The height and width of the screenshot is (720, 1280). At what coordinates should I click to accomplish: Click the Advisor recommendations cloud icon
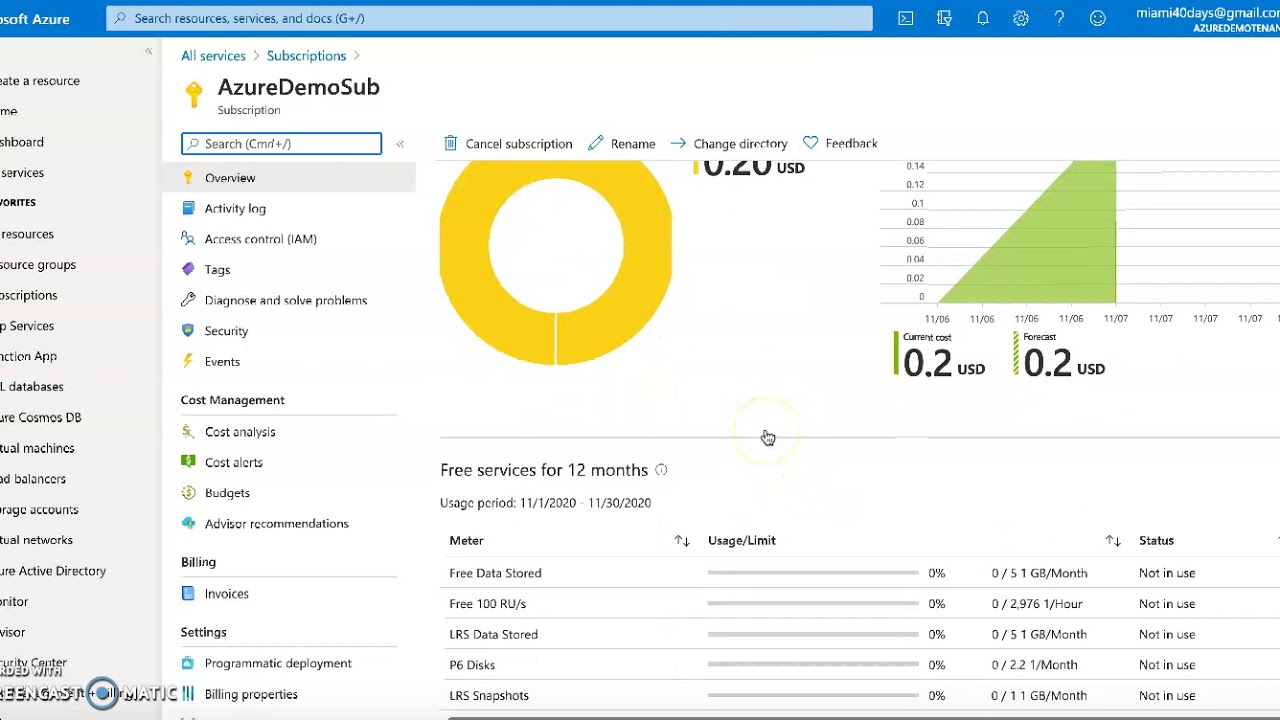(x=188, y=523)
